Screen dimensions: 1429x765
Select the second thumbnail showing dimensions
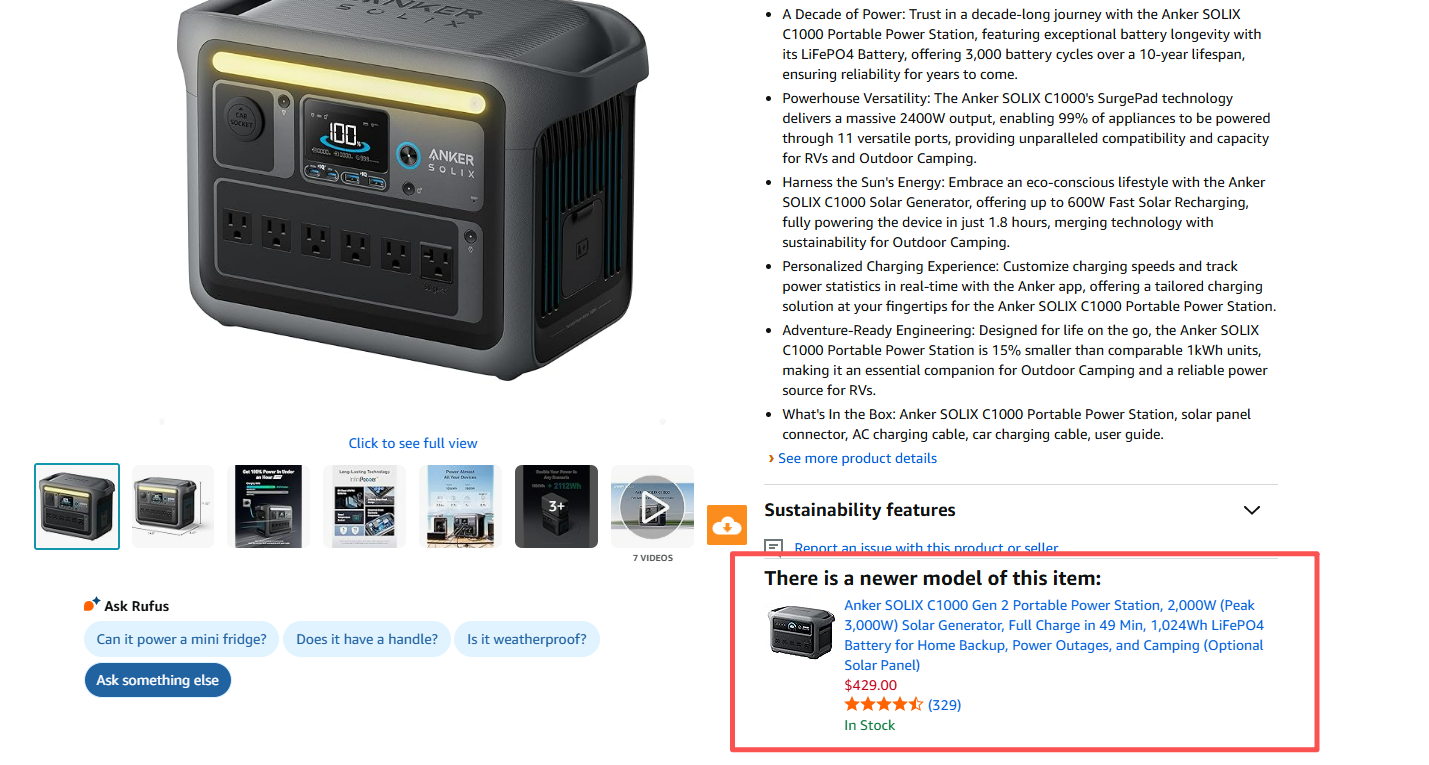tap(173, 506)
